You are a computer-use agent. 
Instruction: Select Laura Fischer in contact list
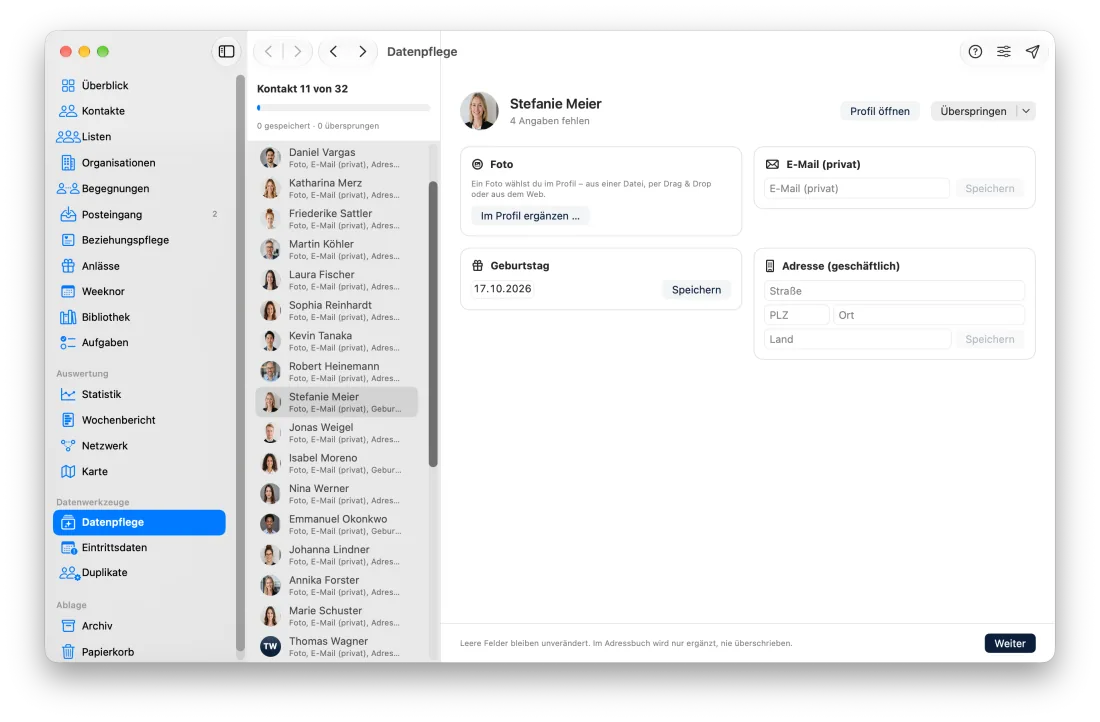[x=337, y=280]
